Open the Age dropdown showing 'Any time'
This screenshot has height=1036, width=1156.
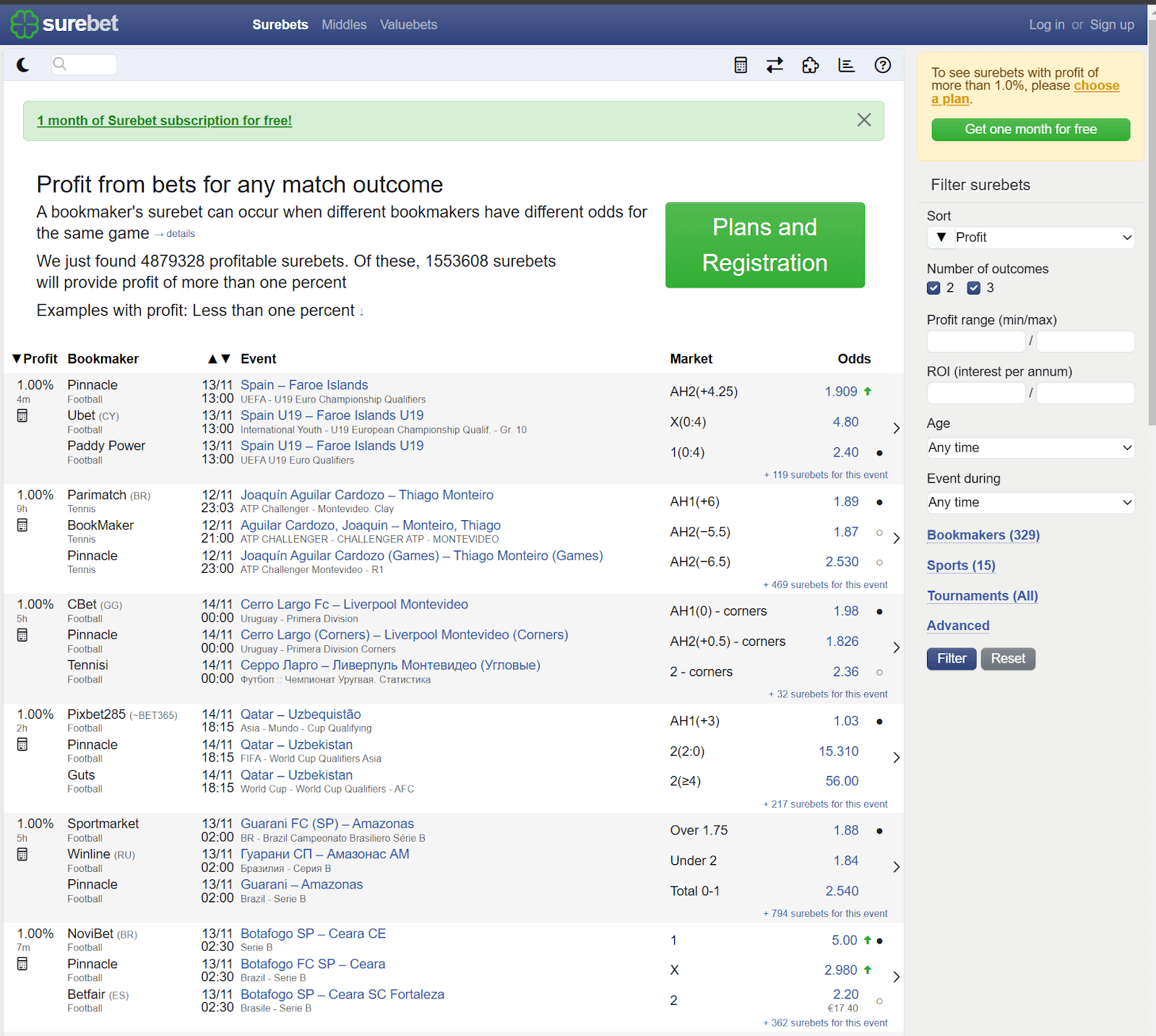tap(1030, 447)
